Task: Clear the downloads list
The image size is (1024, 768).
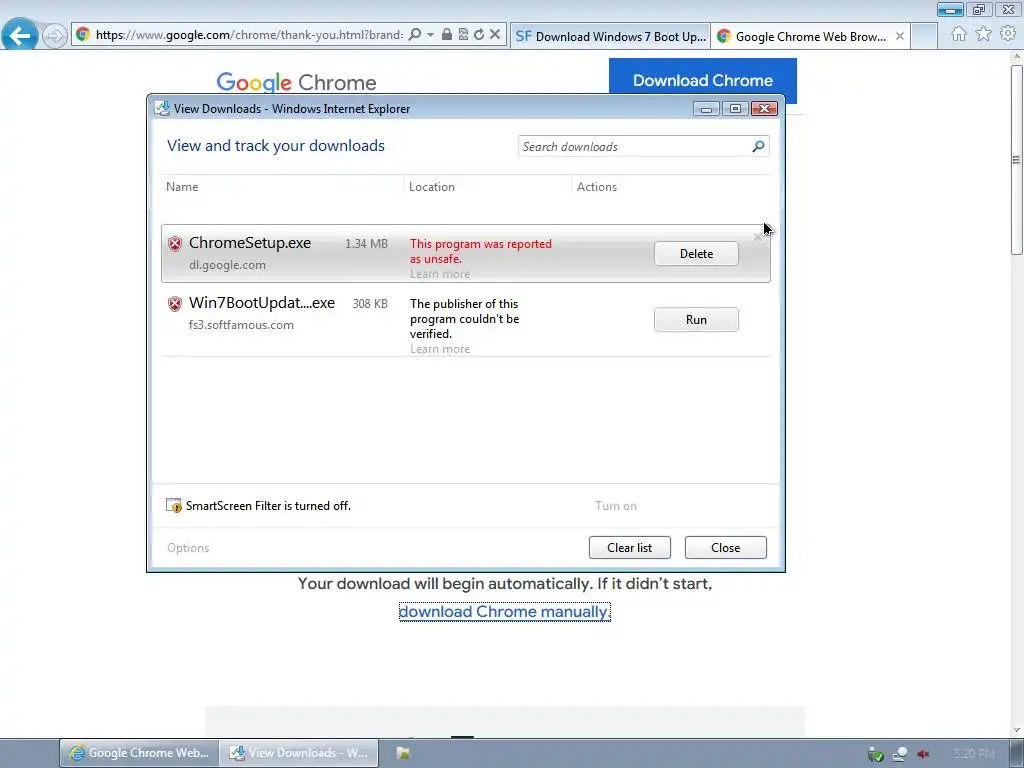Action: pyautogui.click(x=630, y=547)
